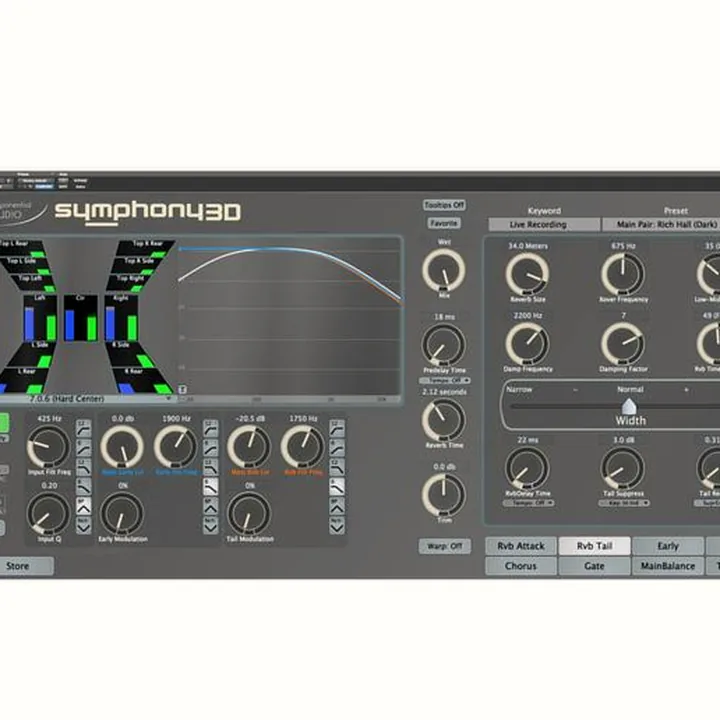
Task: Click the Reverb Time knob
Action: tap(444, 420)
